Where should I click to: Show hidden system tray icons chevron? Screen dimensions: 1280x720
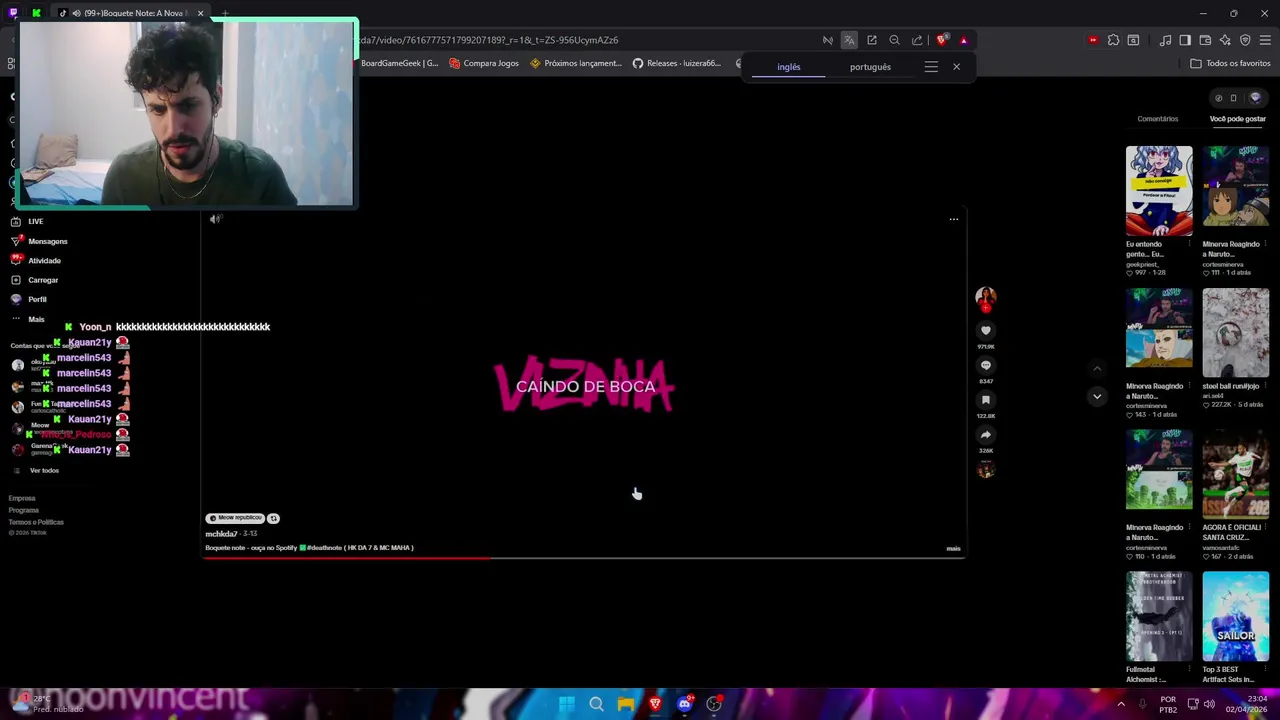[1120, 704]
